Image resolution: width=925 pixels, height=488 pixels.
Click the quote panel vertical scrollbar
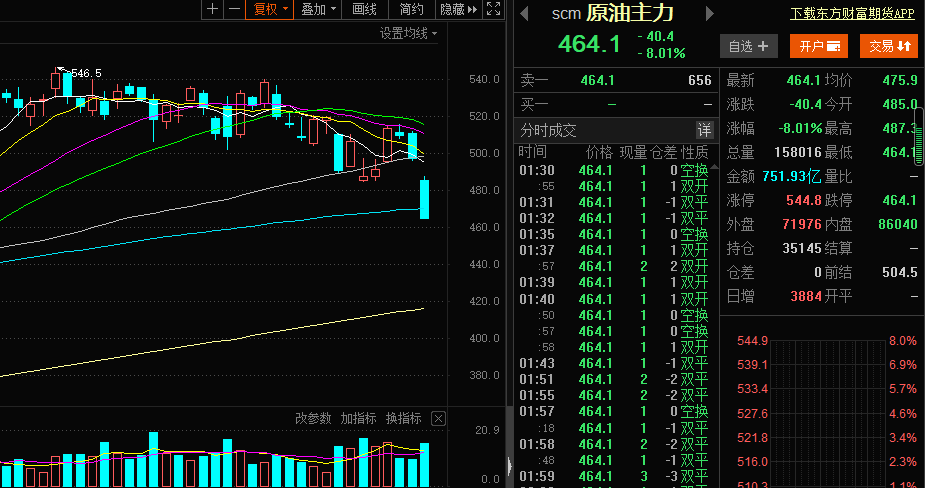pos(919,136)
